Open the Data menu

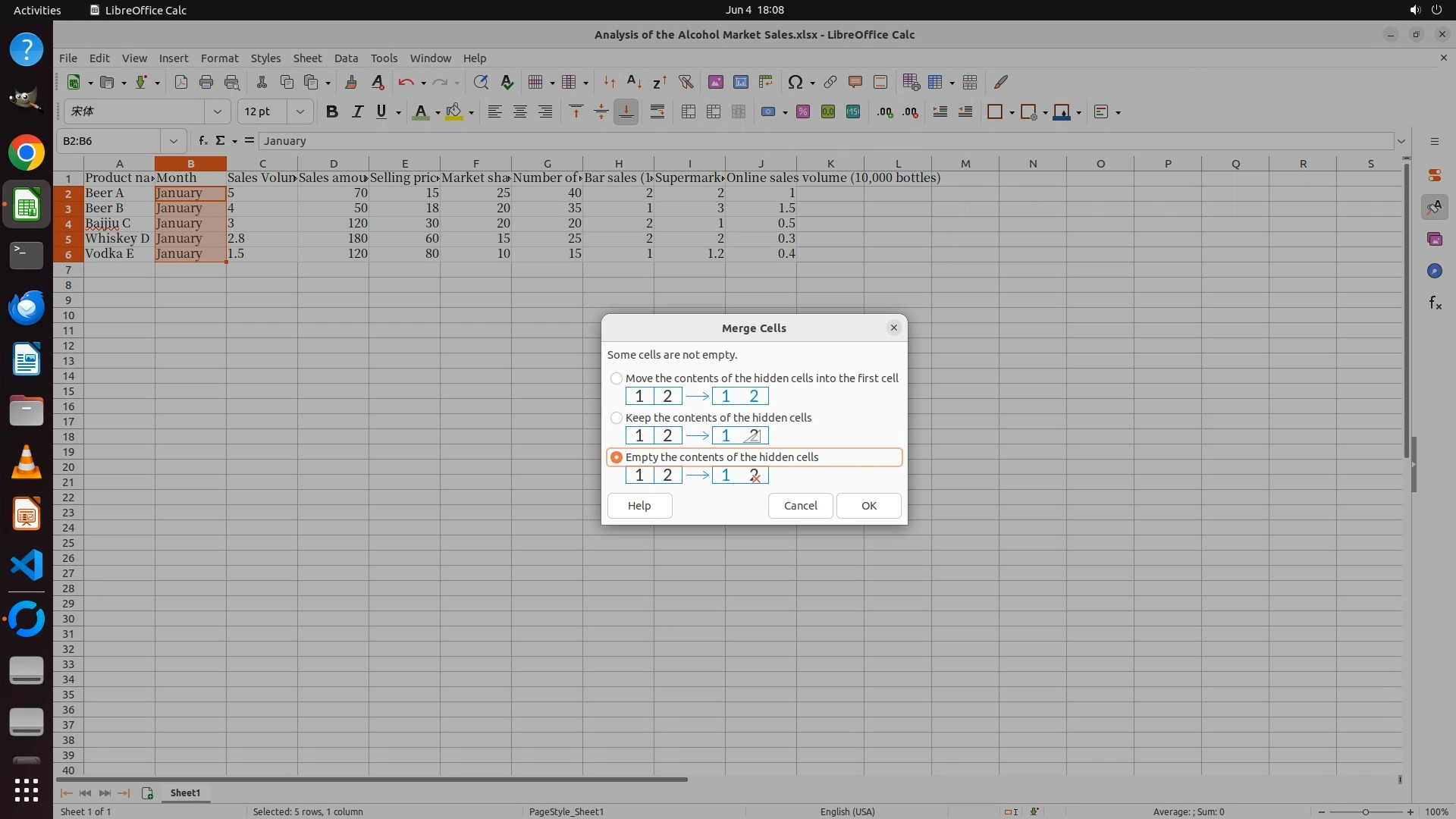(346, 58)
